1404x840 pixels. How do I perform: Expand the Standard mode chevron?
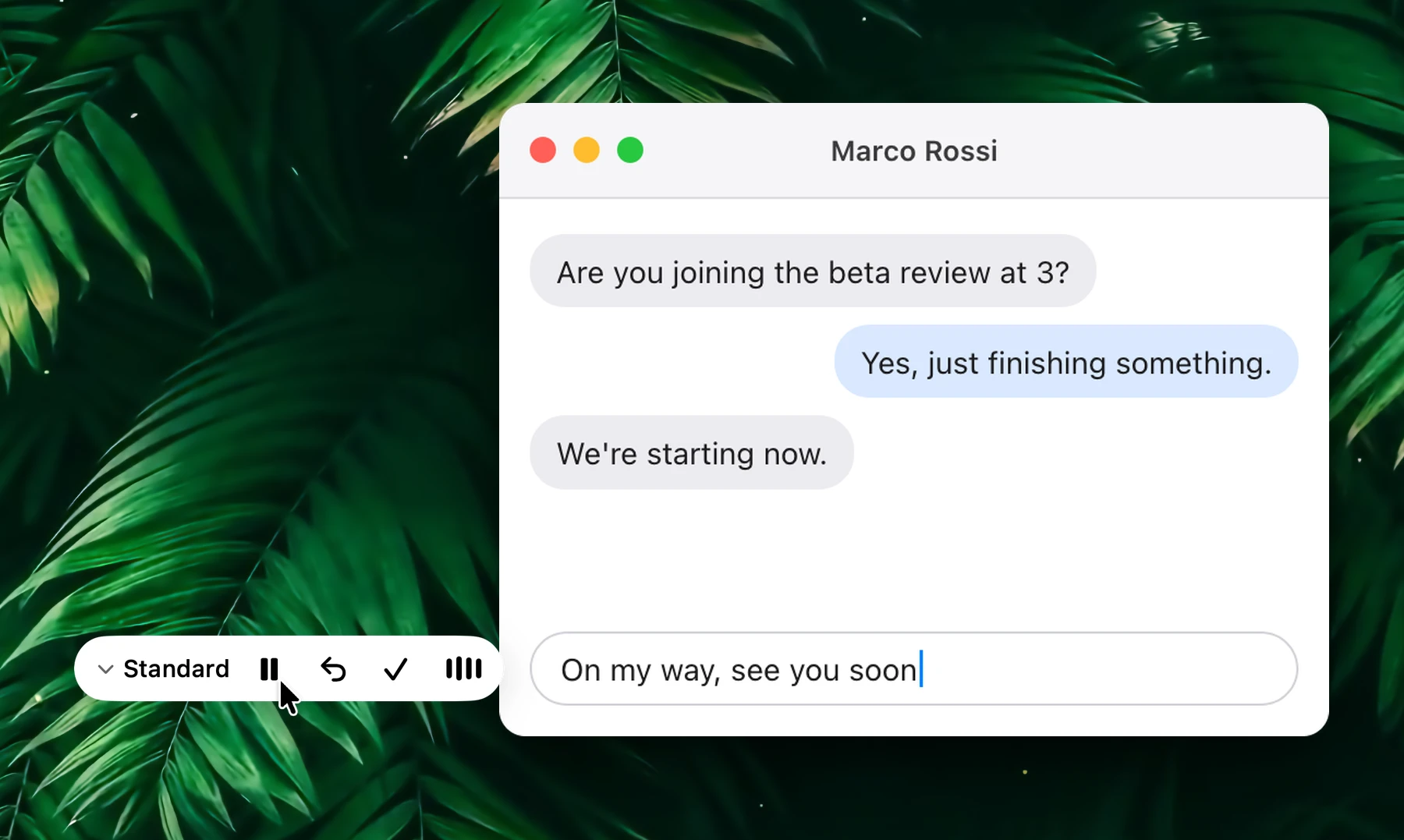click(106, 669)
